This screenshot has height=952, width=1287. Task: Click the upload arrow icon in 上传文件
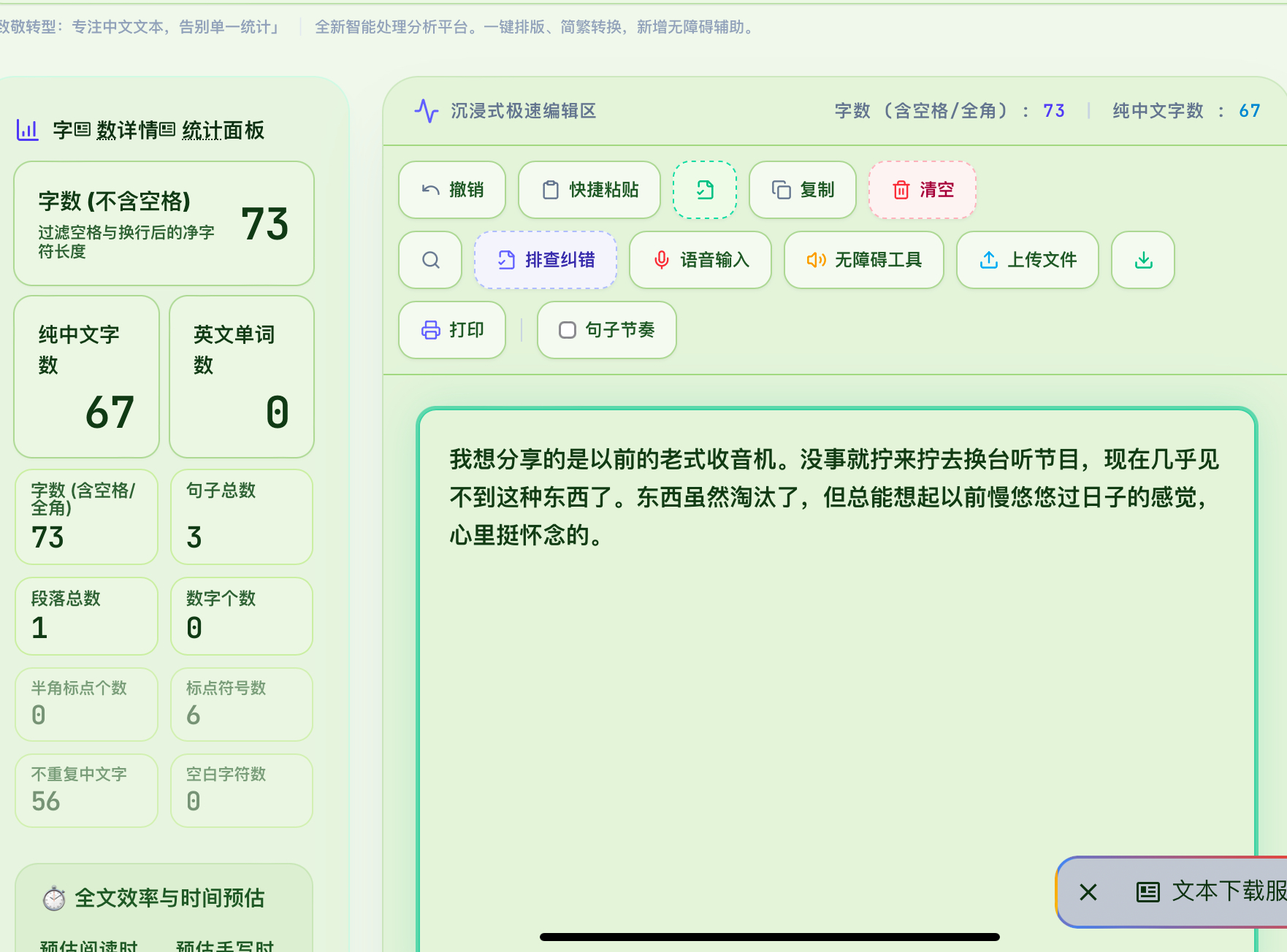point(989,260)
